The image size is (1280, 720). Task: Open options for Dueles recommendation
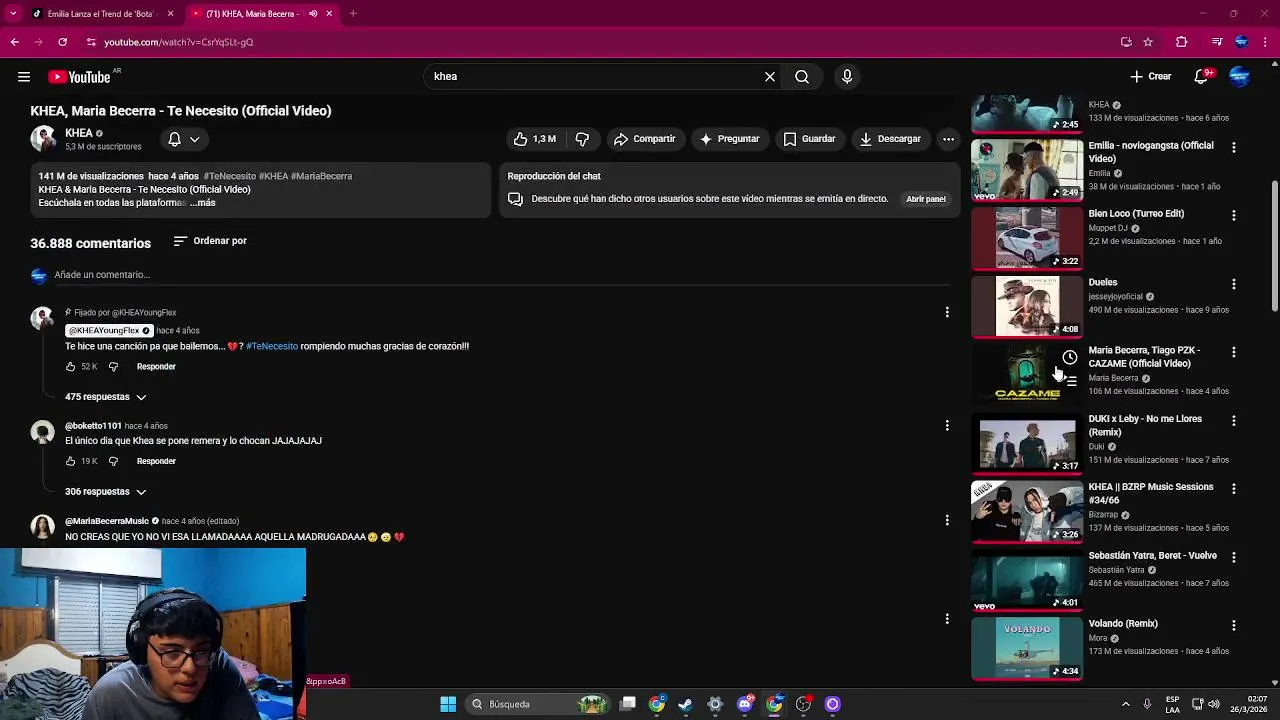point(1234,284)
